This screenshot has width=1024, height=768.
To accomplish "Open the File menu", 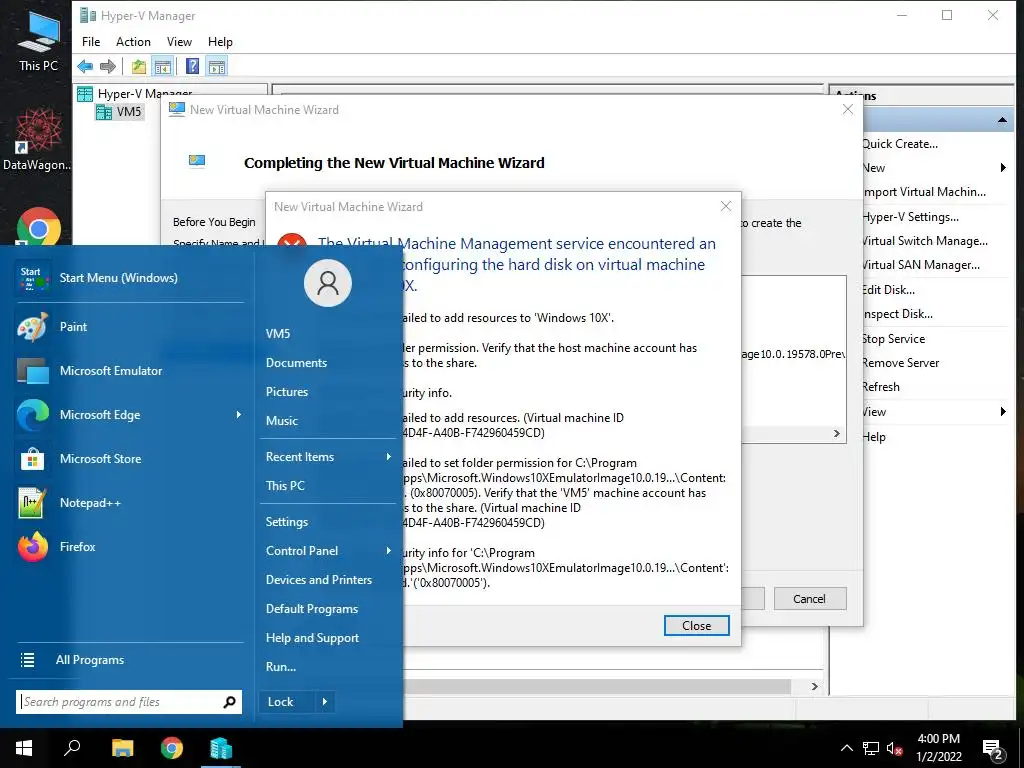I will [x=91, y=42].
